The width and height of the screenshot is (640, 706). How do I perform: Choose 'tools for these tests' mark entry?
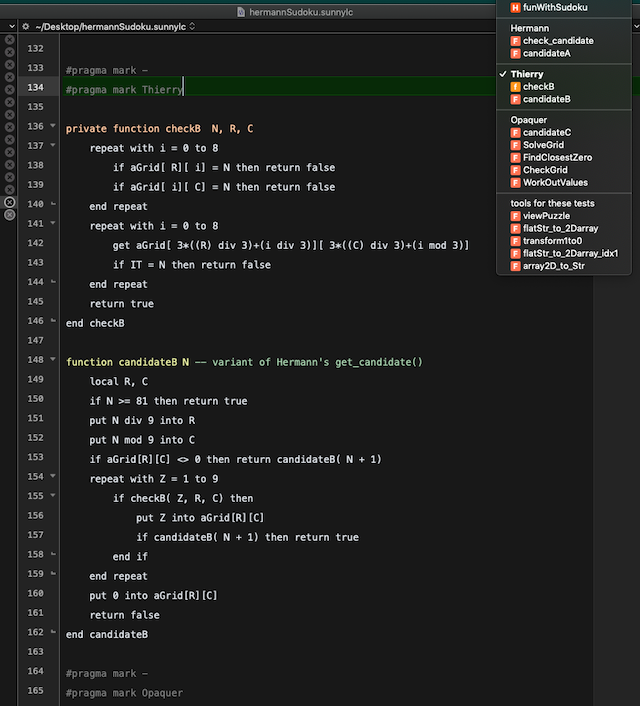[x=552, y=204]
